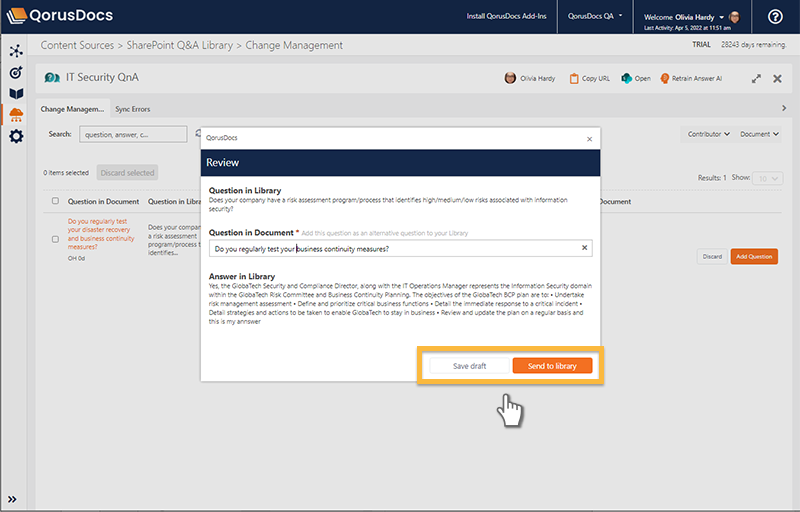Click the TRIAL days remaining text

coord(739,45)
